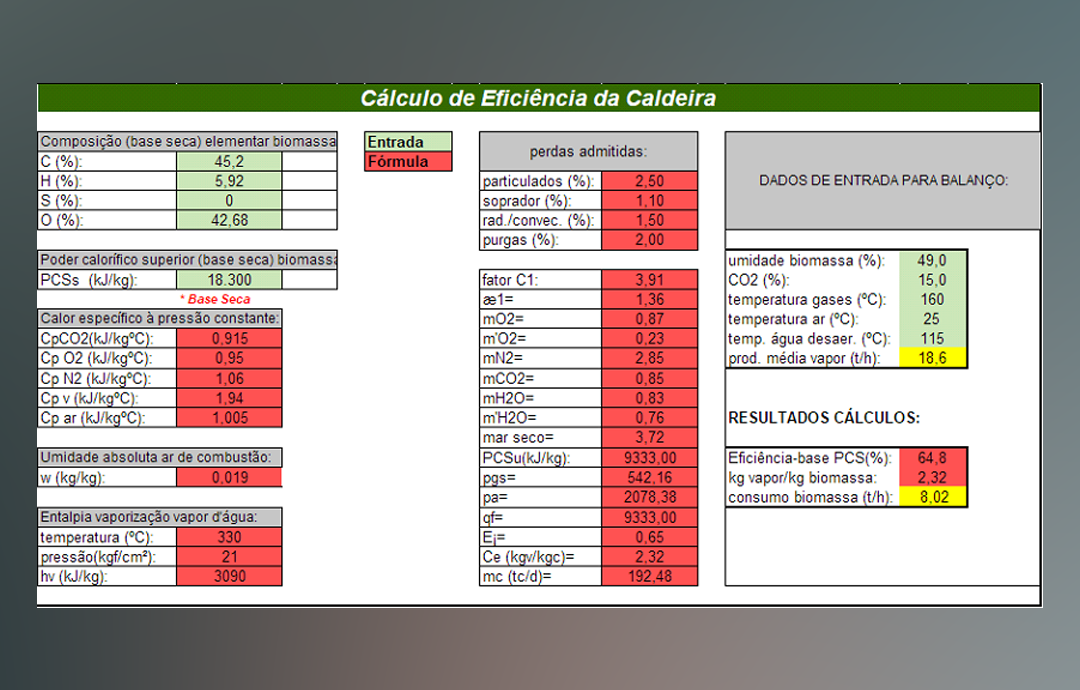Viewport: 1080px width, 690px height.
Task: Select the CpCO2 value 0,915 cell
Action: (x=229, y=338)
